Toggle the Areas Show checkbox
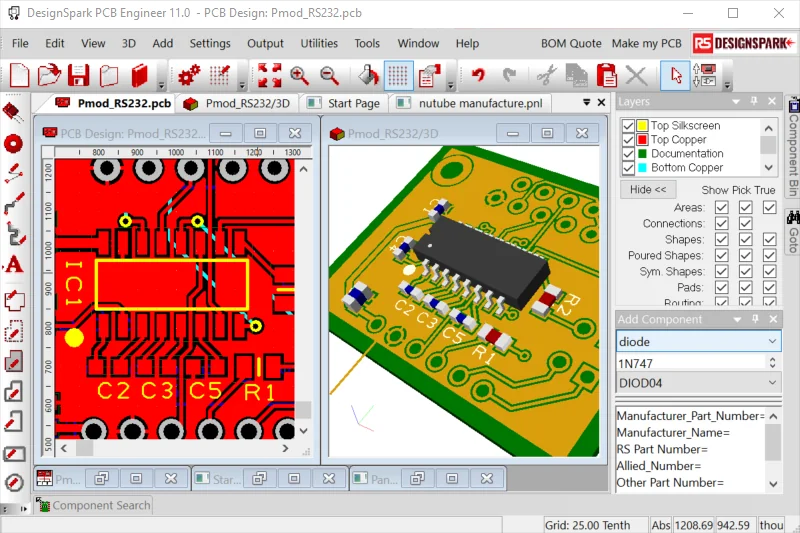 pyautogui.click(x=721, y=207)
